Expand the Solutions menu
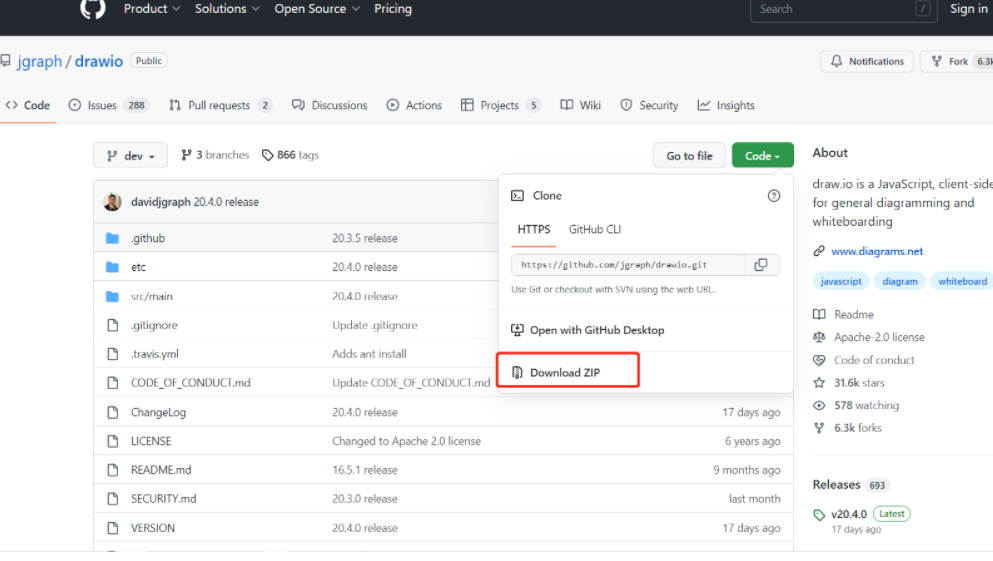Viewport: 993px width, 561px height. [227, 9]
